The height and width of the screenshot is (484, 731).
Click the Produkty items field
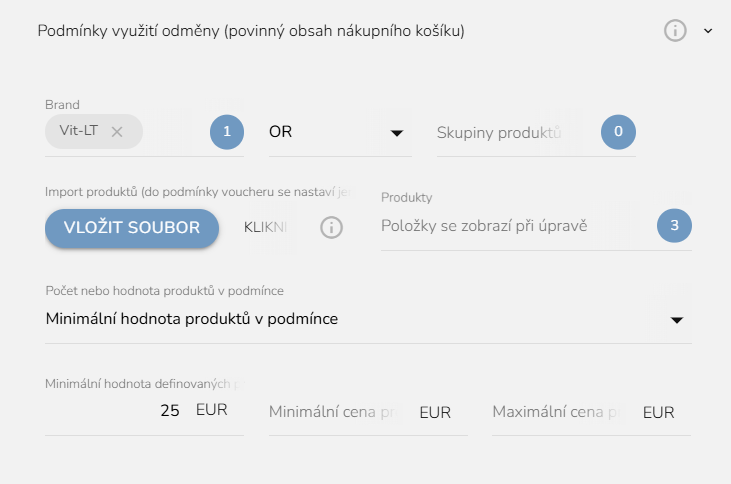click(500, 226)
